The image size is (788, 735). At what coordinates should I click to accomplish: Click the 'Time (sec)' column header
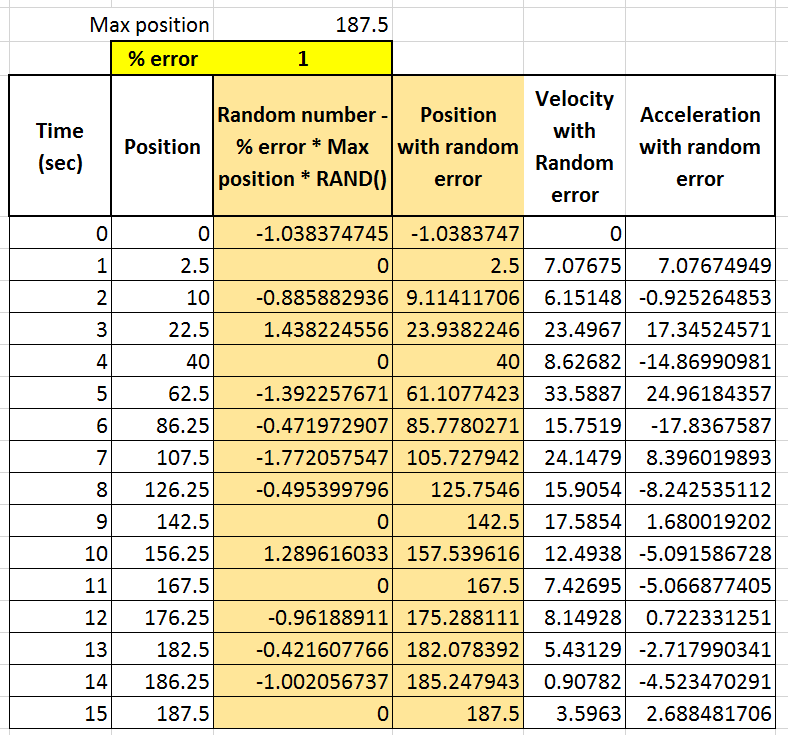(60, 146)
